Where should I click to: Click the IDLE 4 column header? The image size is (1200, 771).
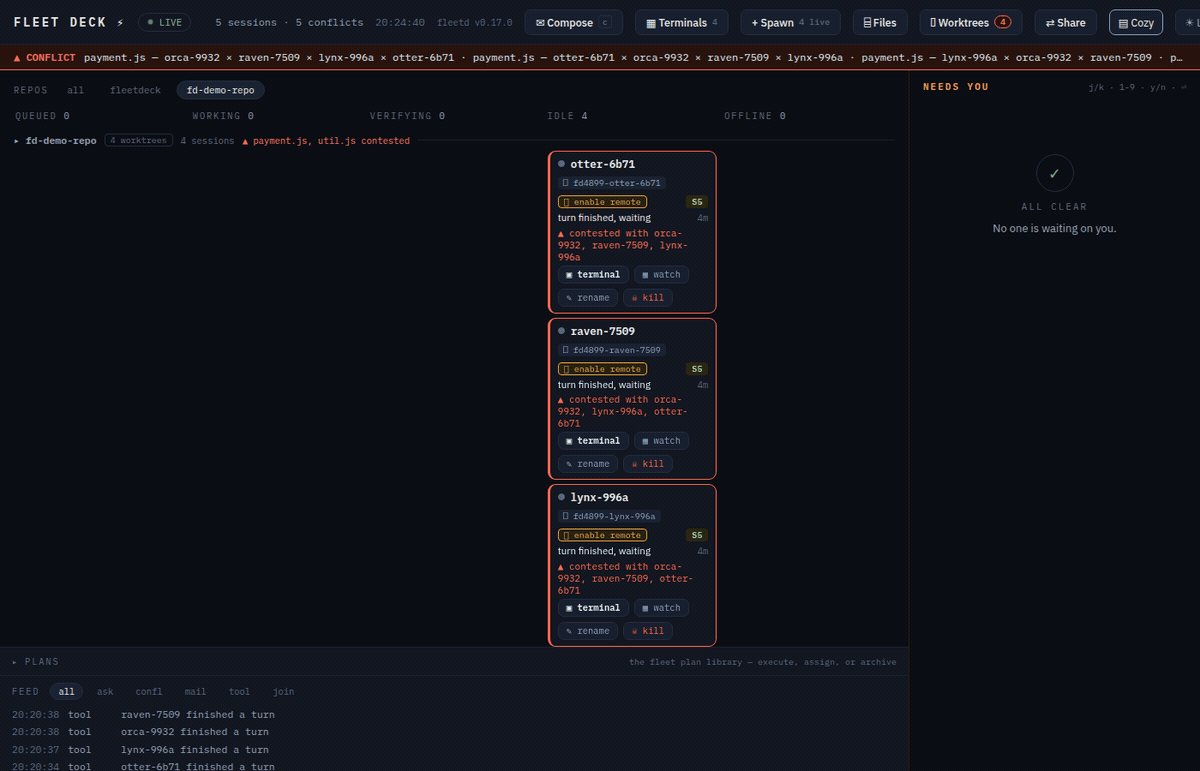[567, 116]
